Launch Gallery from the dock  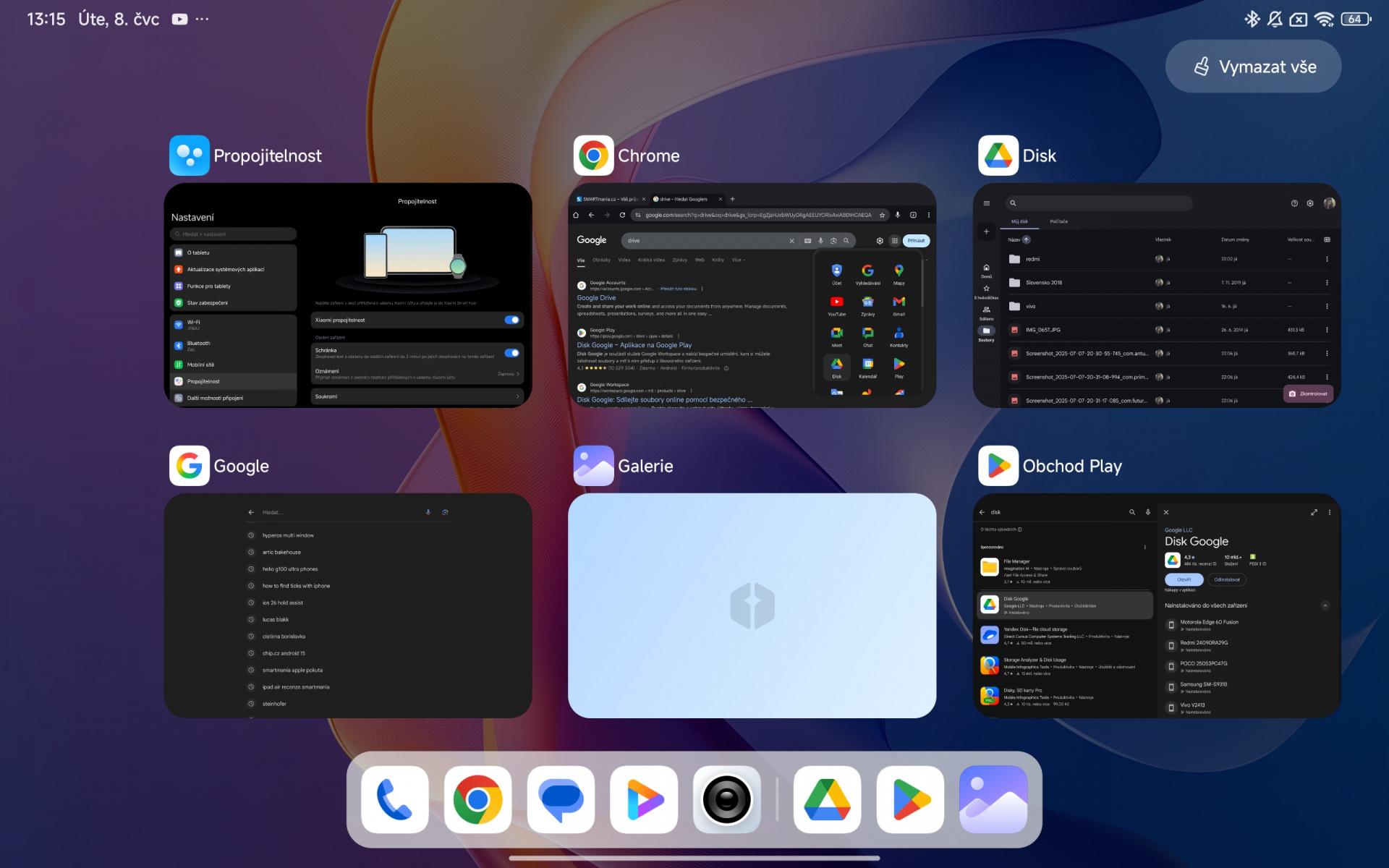[993, 799]
